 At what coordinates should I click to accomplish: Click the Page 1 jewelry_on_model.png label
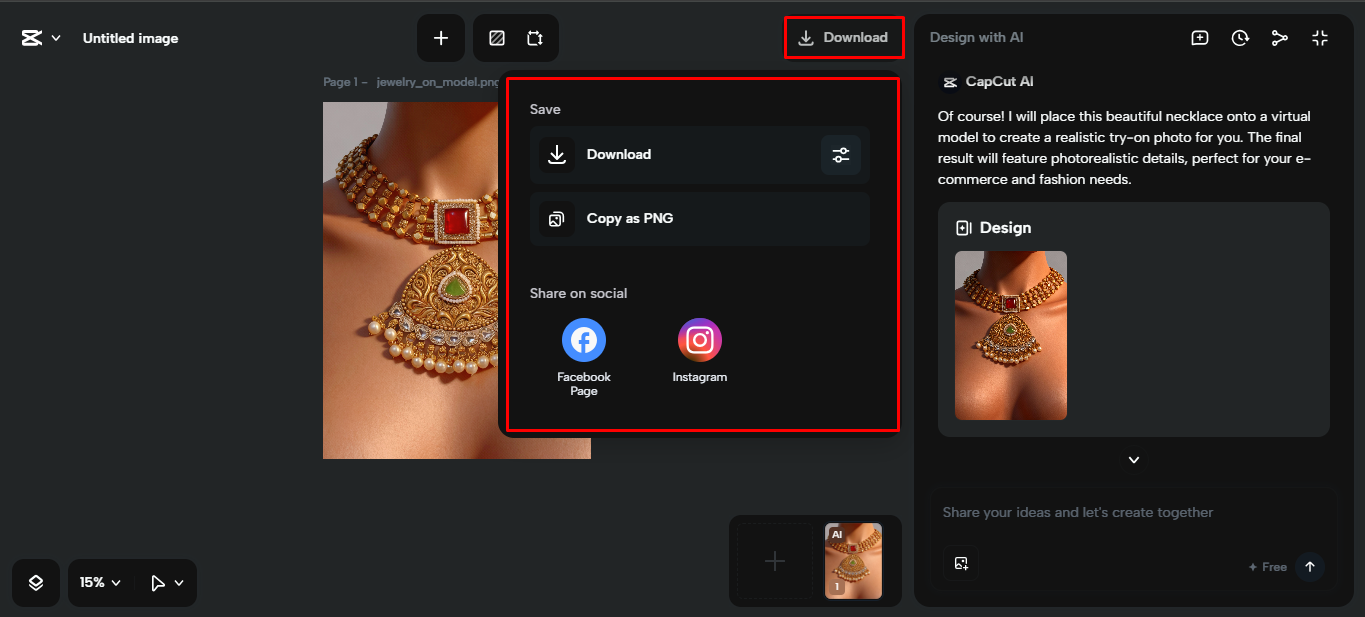(x=410, y=82)
